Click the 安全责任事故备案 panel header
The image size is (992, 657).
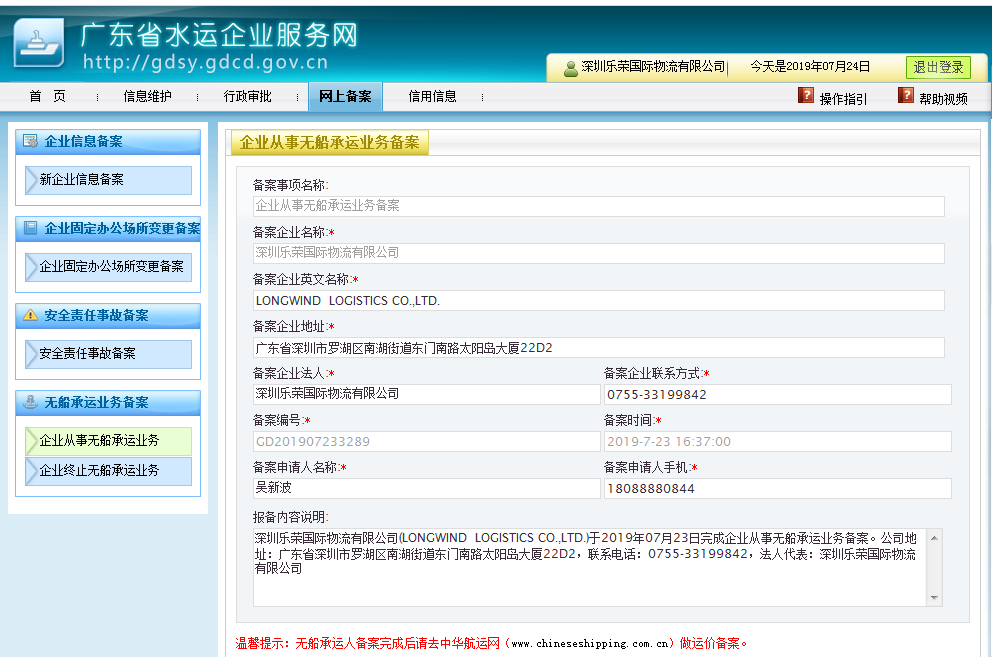(x=108, y=315)
